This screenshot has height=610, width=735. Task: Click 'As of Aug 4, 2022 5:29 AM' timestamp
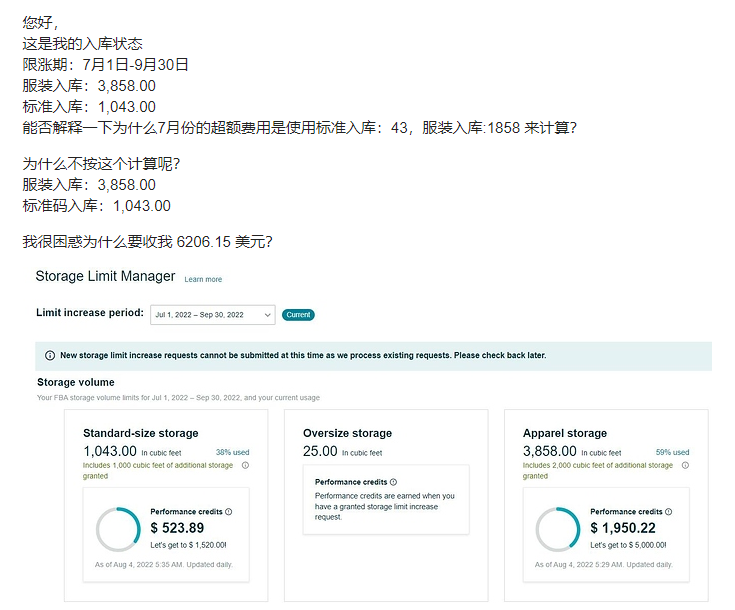coord(604,565)
